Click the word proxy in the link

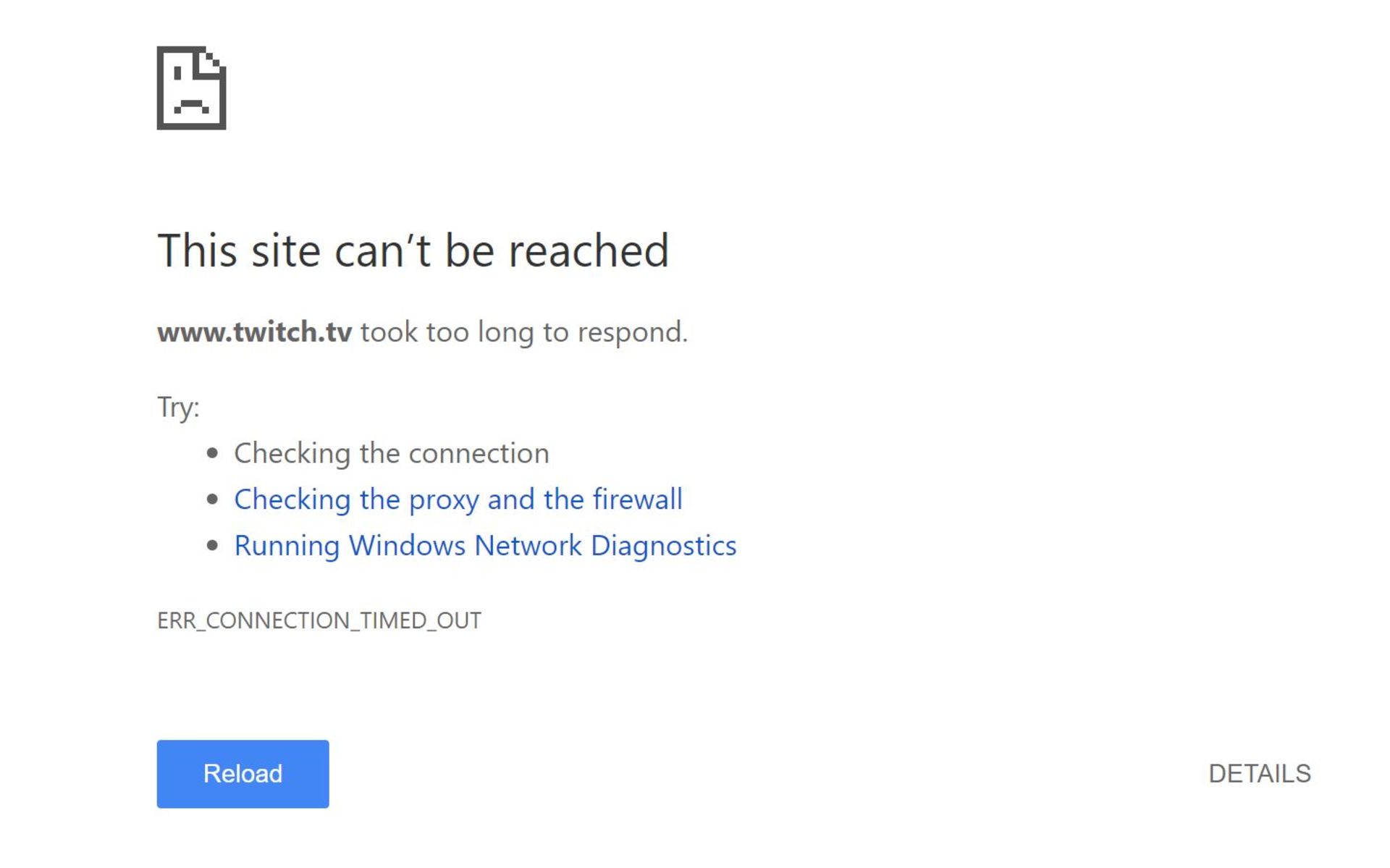443,500
